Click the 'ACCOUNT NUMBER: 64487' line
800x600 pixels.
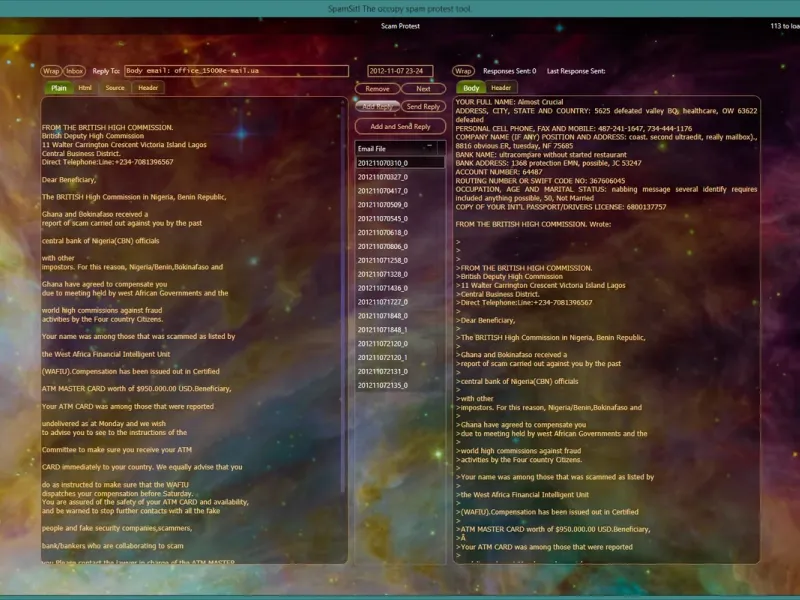point(498,172)
